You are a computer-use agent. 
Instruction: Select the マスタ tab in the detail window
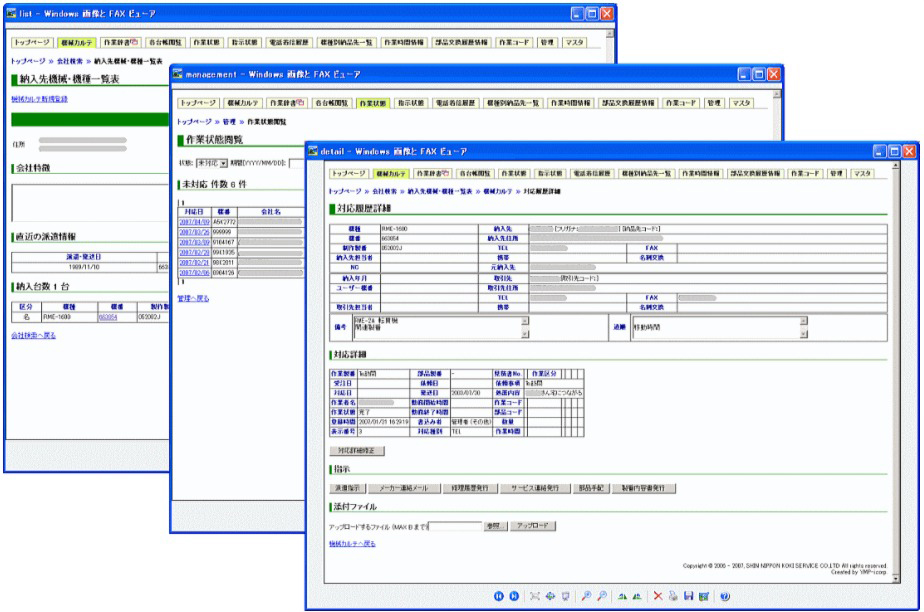coord(863,174)
